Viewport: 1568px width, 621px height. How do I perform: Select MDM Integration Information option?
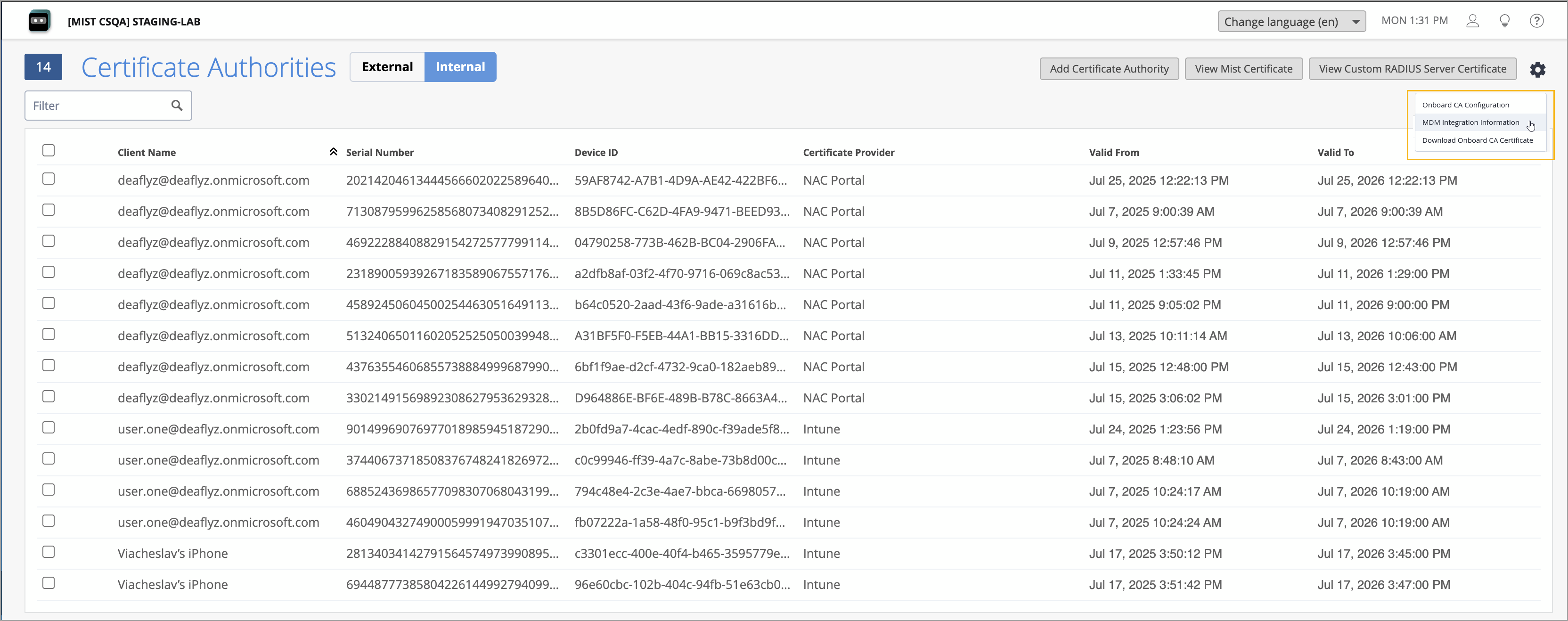(1470, 123)
